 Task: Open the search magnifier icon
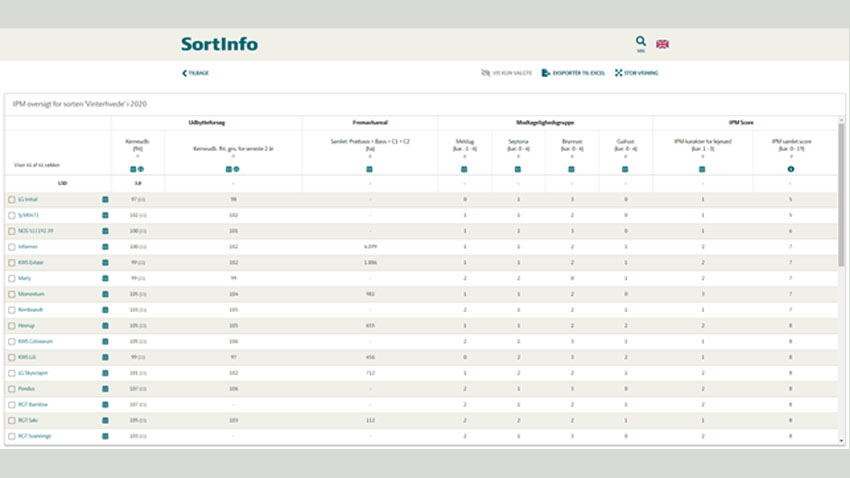641,42
